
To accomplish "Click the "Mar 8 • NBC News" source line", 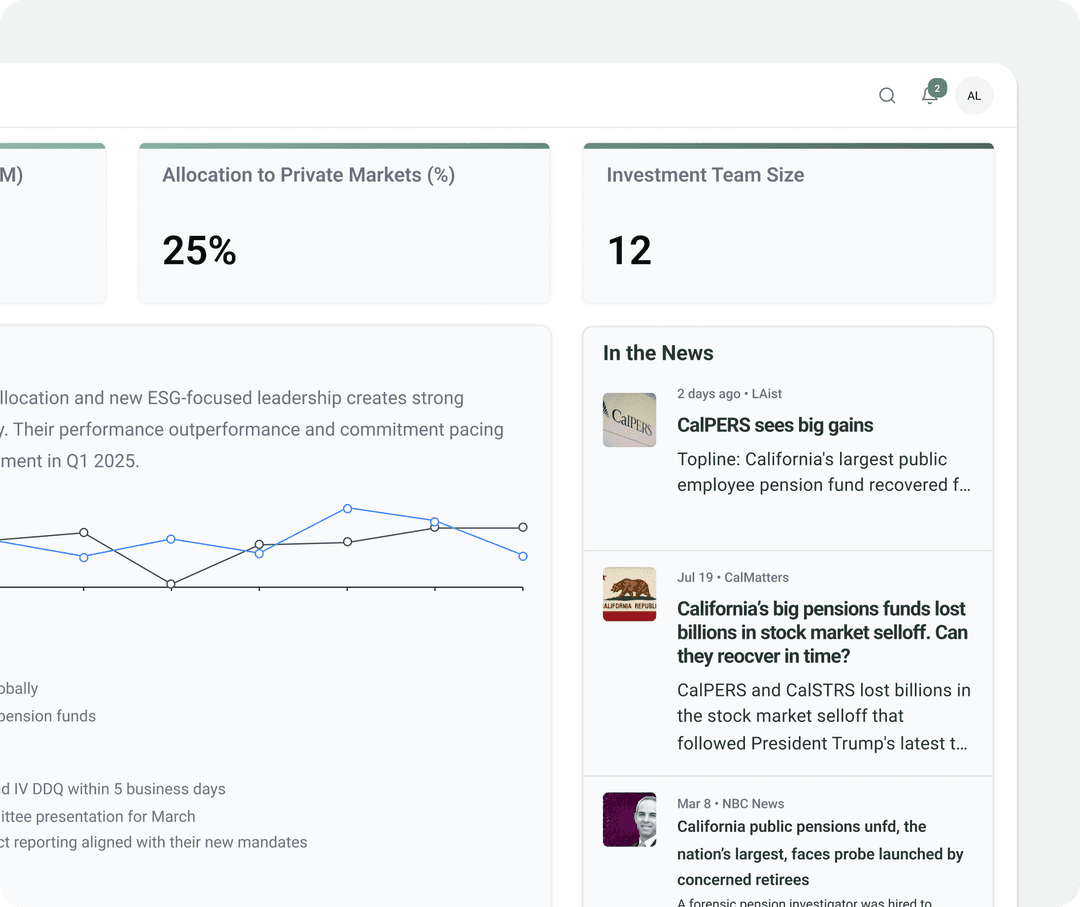I will point(730,803).
